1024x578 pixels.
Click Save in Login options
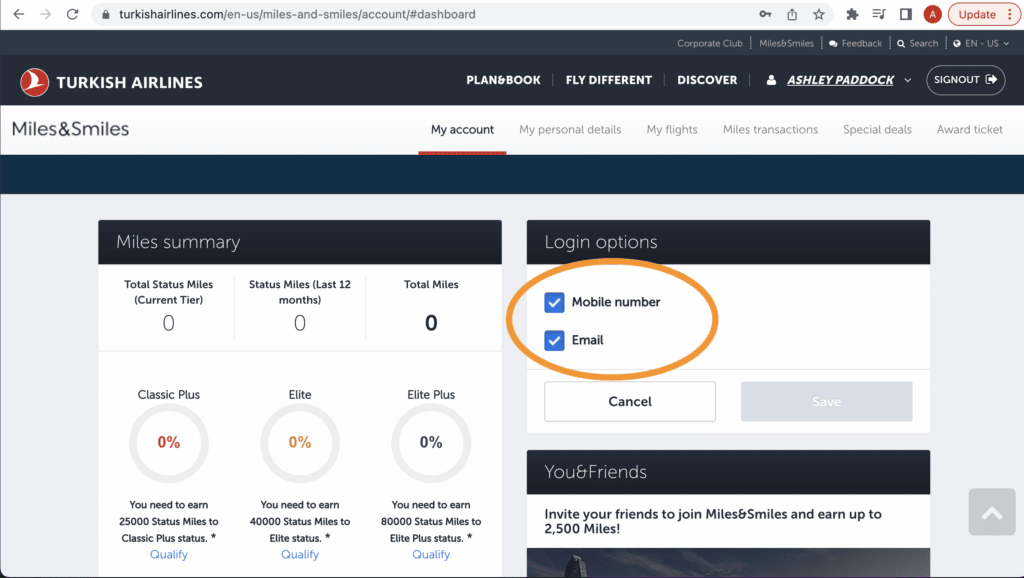[x=827, y=402]
